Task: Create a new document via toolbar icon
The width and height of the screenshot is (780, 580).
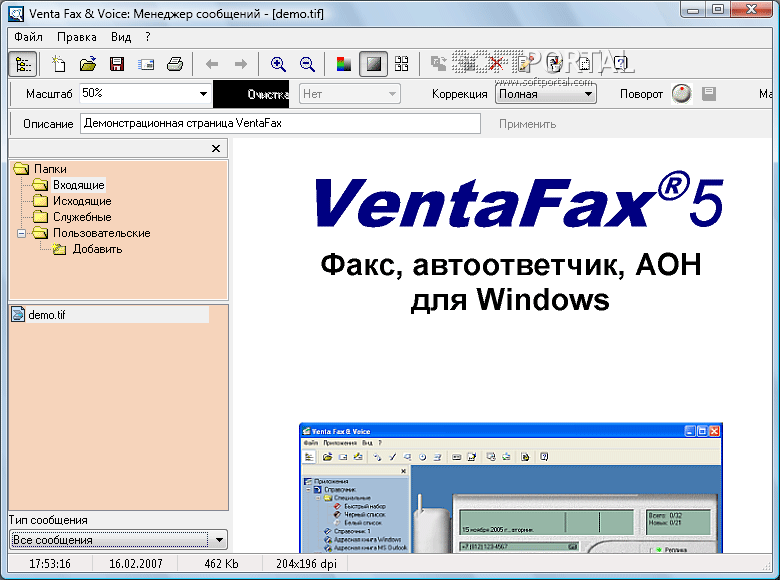Action: point(59,64)
